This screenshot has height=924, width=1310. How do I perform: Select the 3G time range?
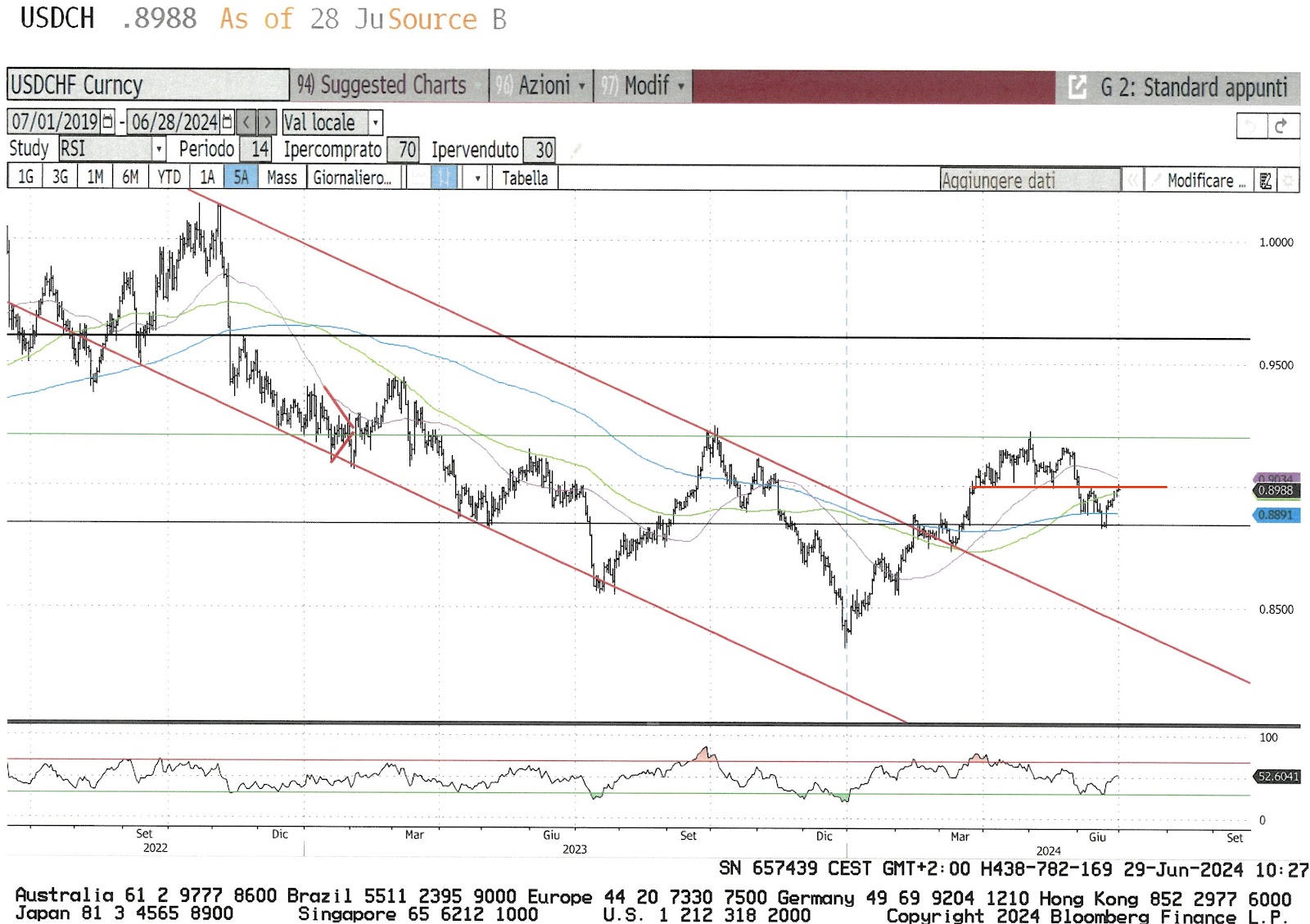[x=60, y=178]
